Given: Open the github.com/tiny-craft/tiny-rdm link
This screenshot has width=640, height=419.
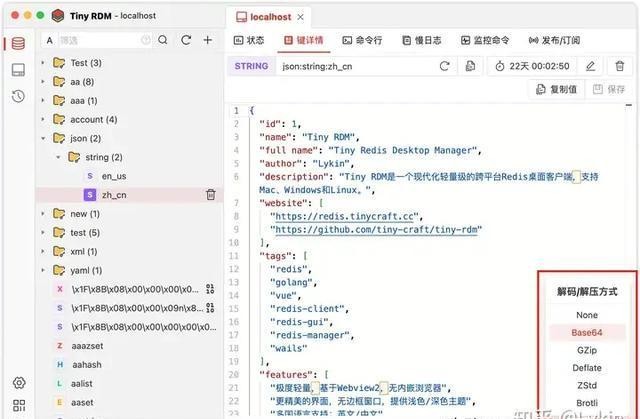Looking at the screenshot, I should [x=376, y=229].
